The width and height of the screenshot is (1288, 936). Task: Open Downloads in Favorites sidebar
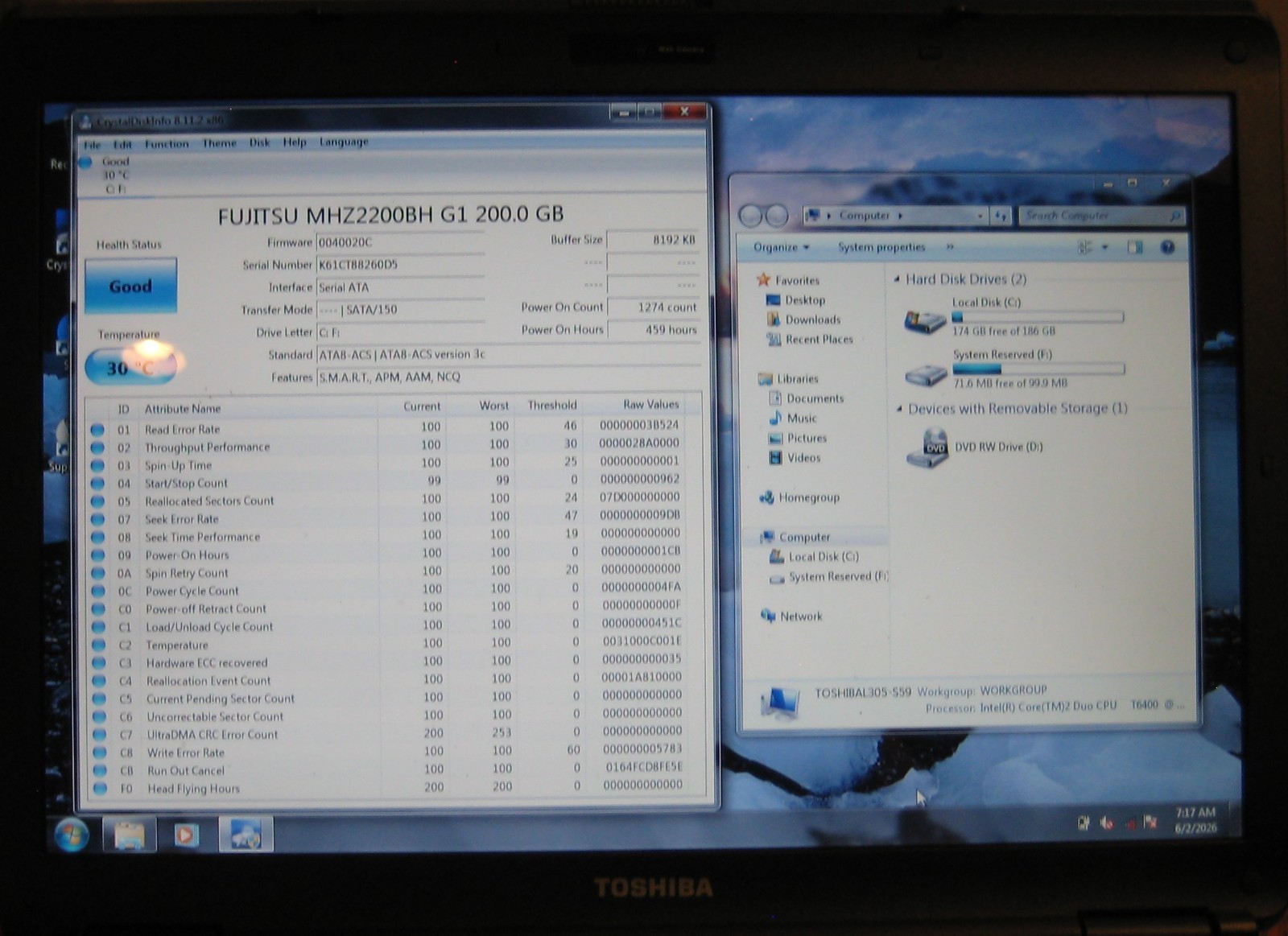812,320
